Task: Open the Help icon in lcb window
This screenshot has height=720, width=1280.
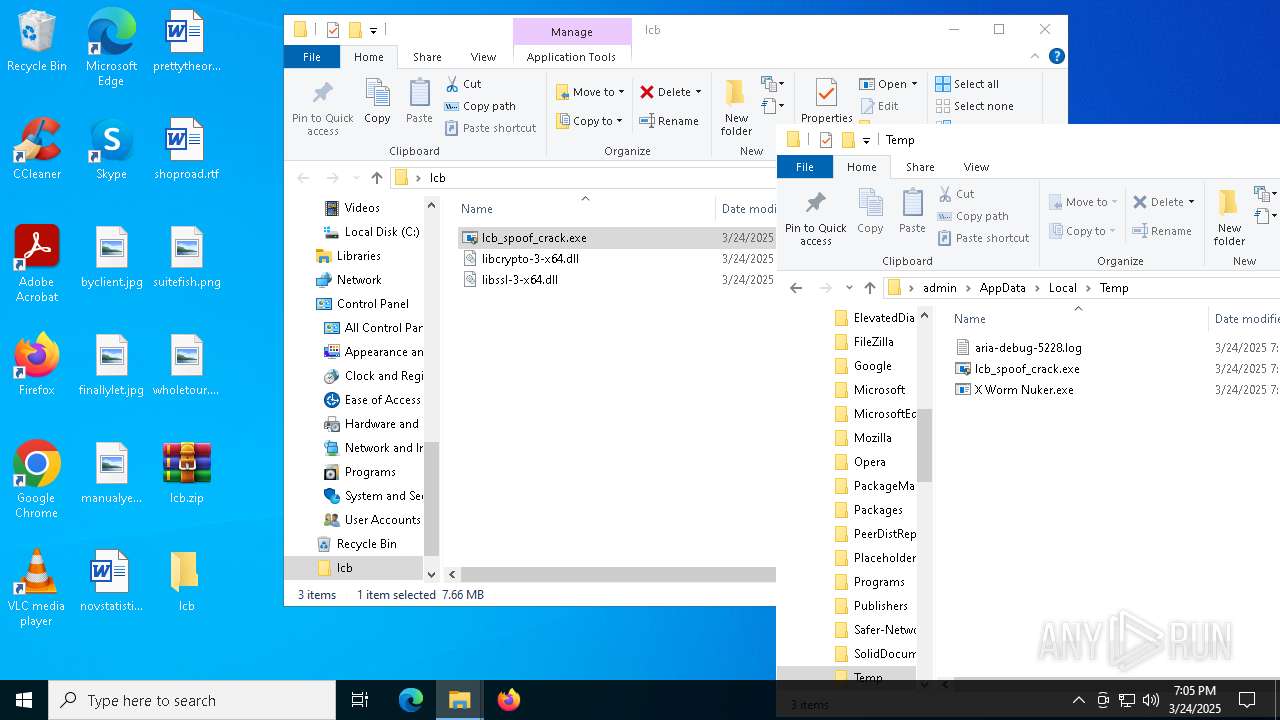Action: coord(1056,57)
